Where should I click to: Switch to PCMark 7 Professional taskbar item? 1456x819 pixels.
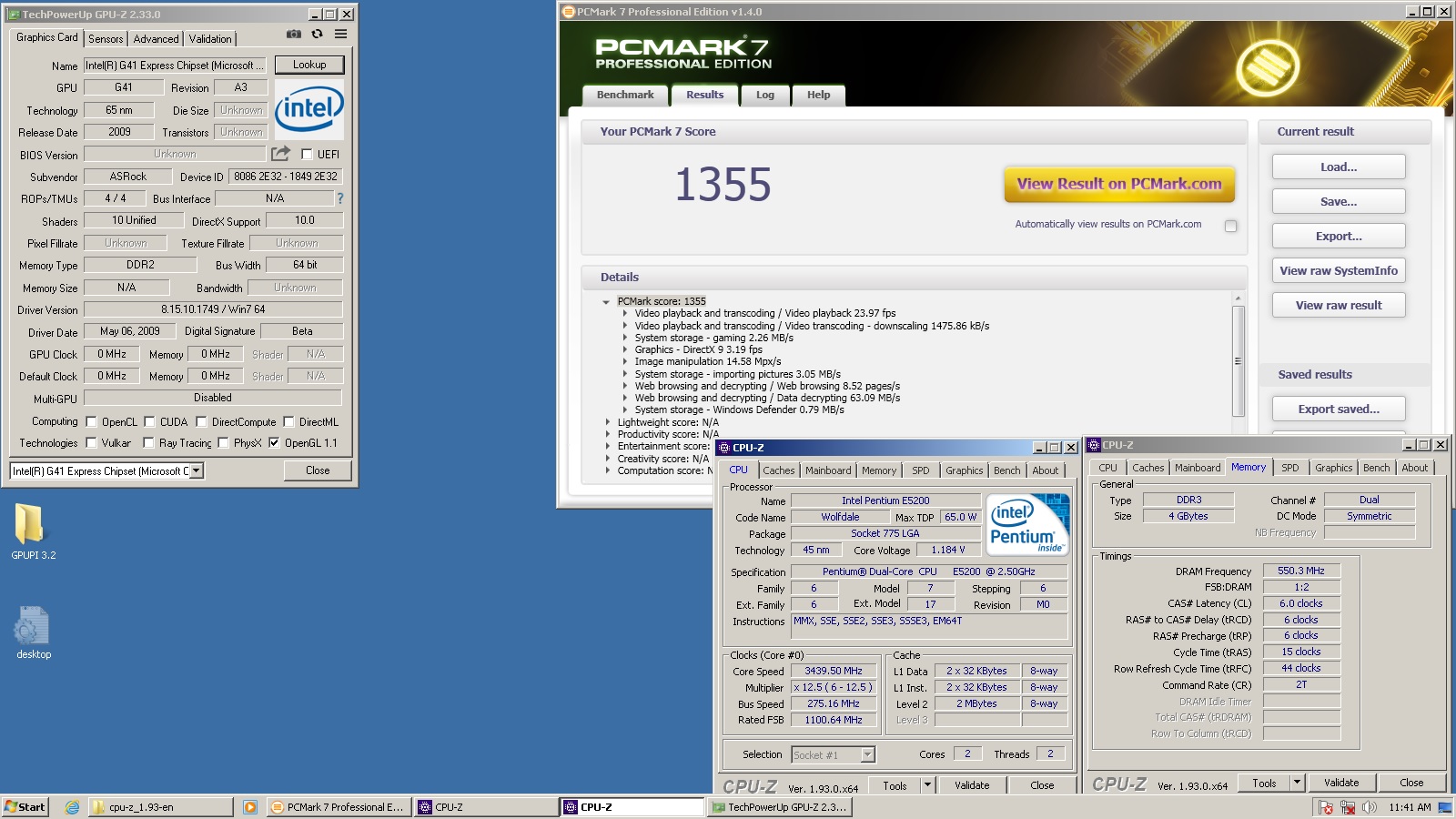pyautogui.click(x=339, y=807)
